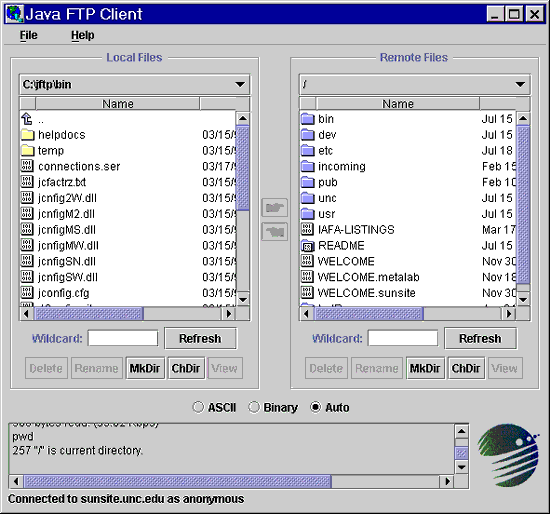Click log line "257 "/" is current directory."
The height and width of the screenshot is (514, 550).
coord(78,450)
